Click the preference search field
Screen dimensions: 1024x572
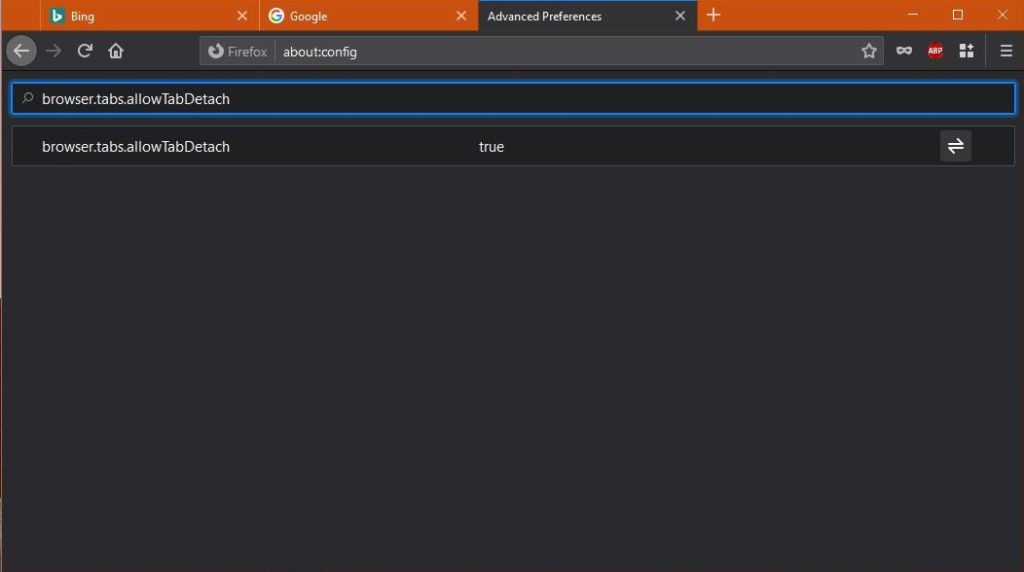tap(513, 99)
